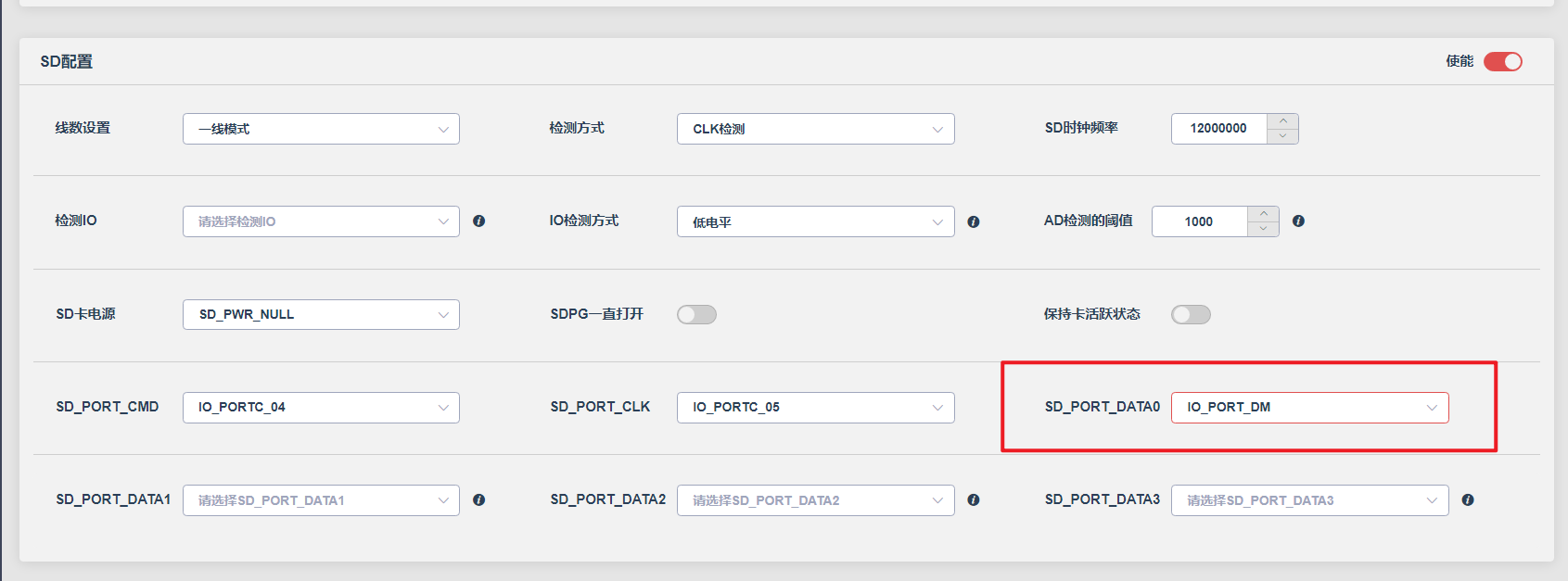The image size is (1568, 581).
Task: Click info icon beside IO检测方式 dropdown
Action: 974,221
